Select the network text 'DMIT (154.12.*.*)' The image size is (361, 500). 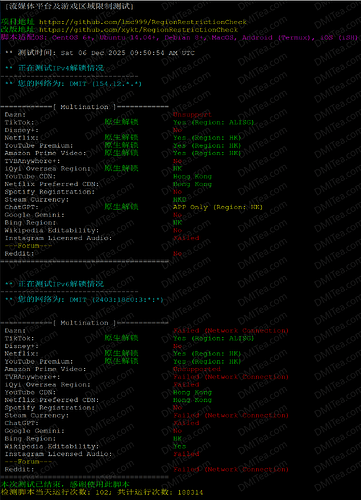pos(105,84)
